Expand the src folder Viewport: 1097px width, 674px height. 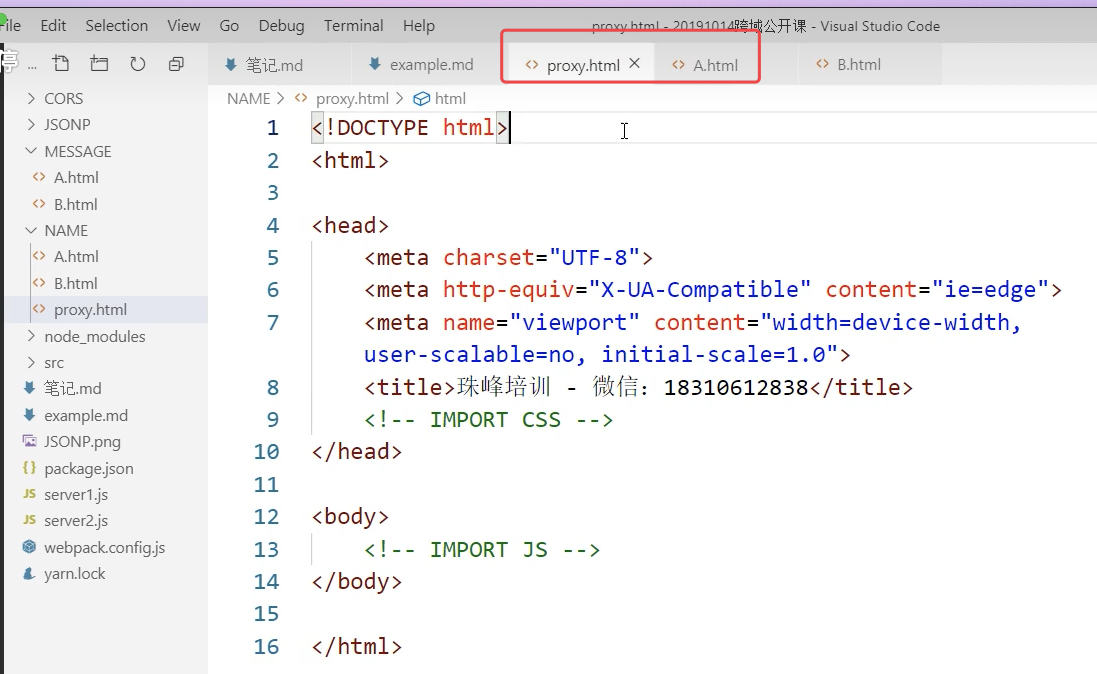[x=106, y=363]
